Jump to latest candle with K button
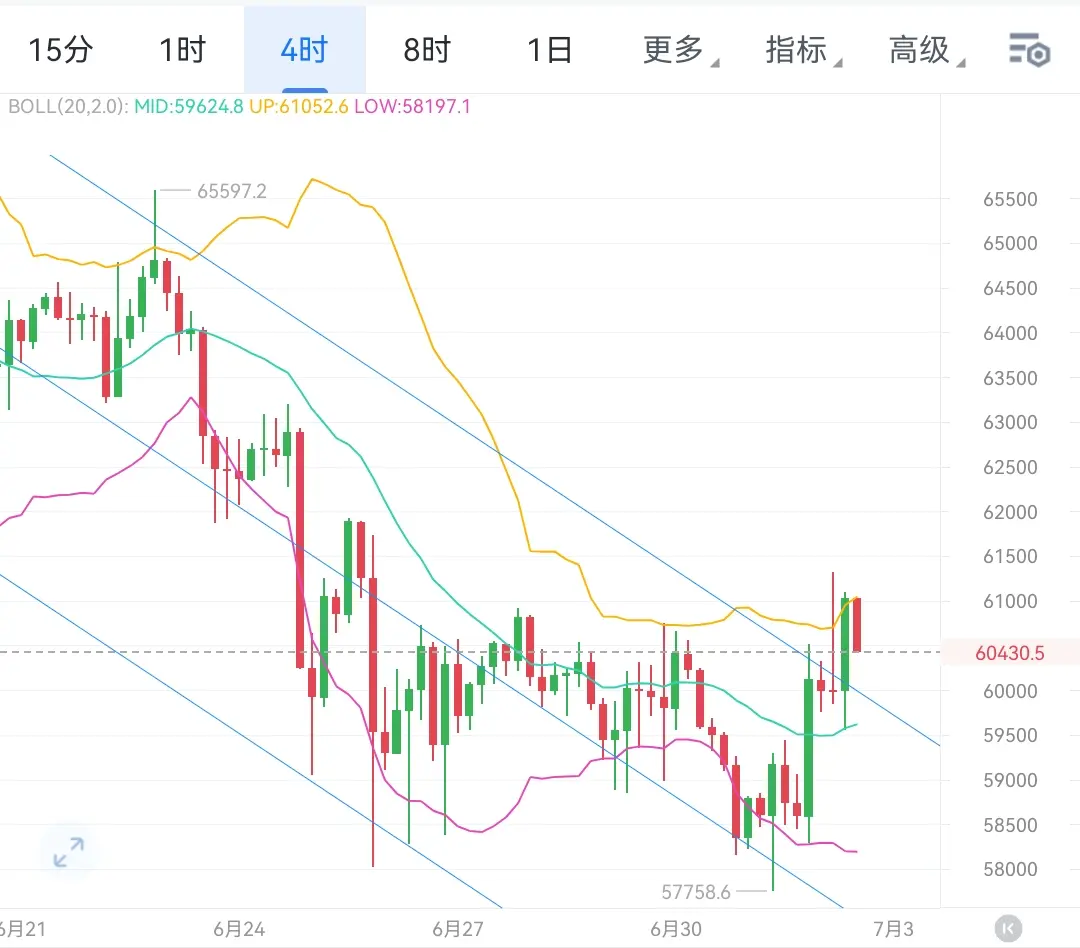1080x948 pixels. tap(1008, 928)
